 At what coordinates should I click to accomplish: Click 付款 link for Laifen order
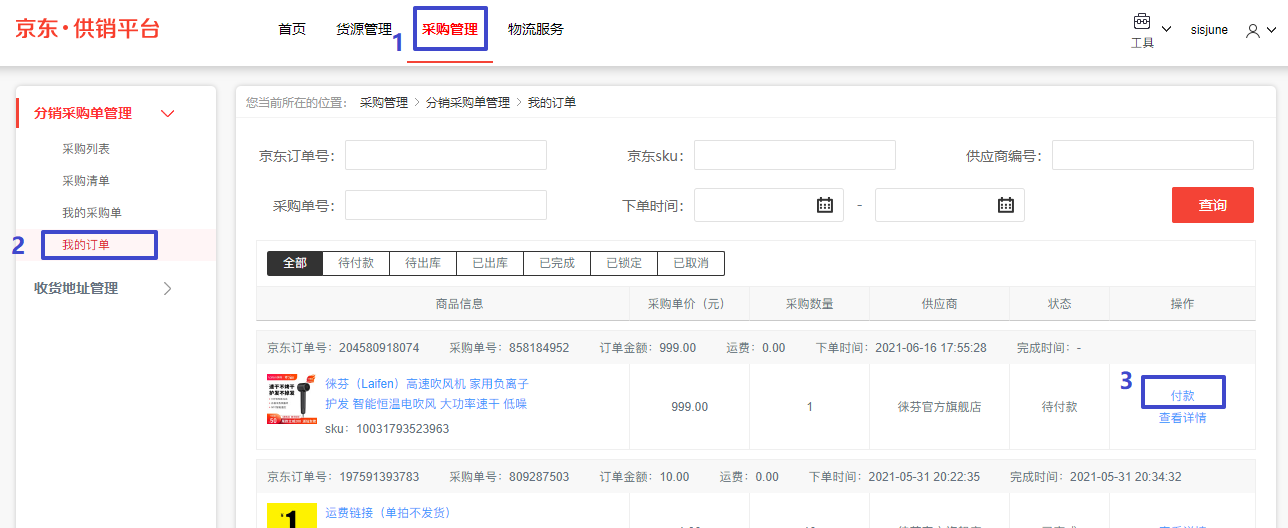[x=1183, y=396]
